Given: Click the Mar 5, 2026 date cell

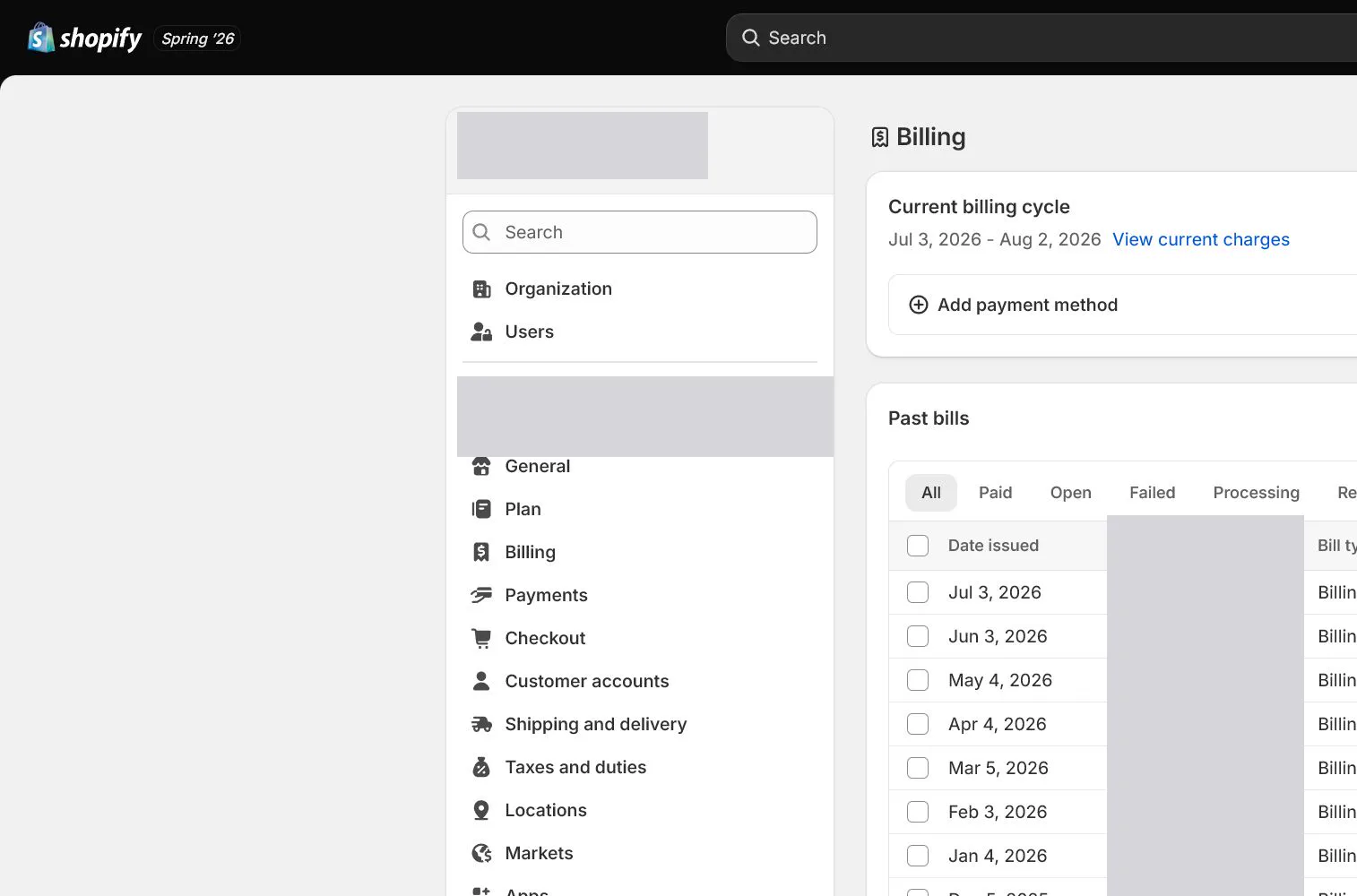Looking at the screenshot, I should pos(998,768).
